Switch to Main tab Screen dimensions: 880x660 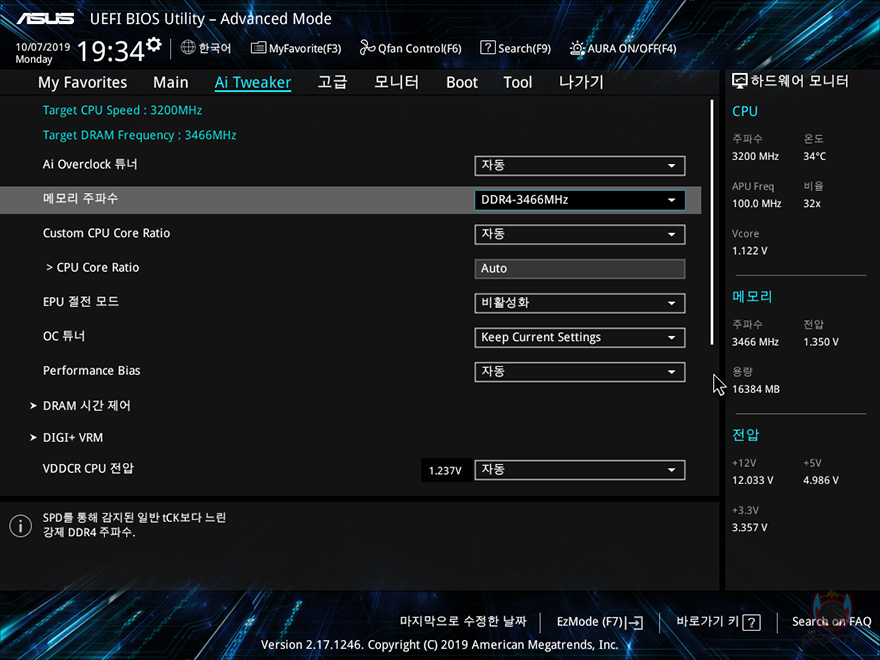[x=171, y=82]
